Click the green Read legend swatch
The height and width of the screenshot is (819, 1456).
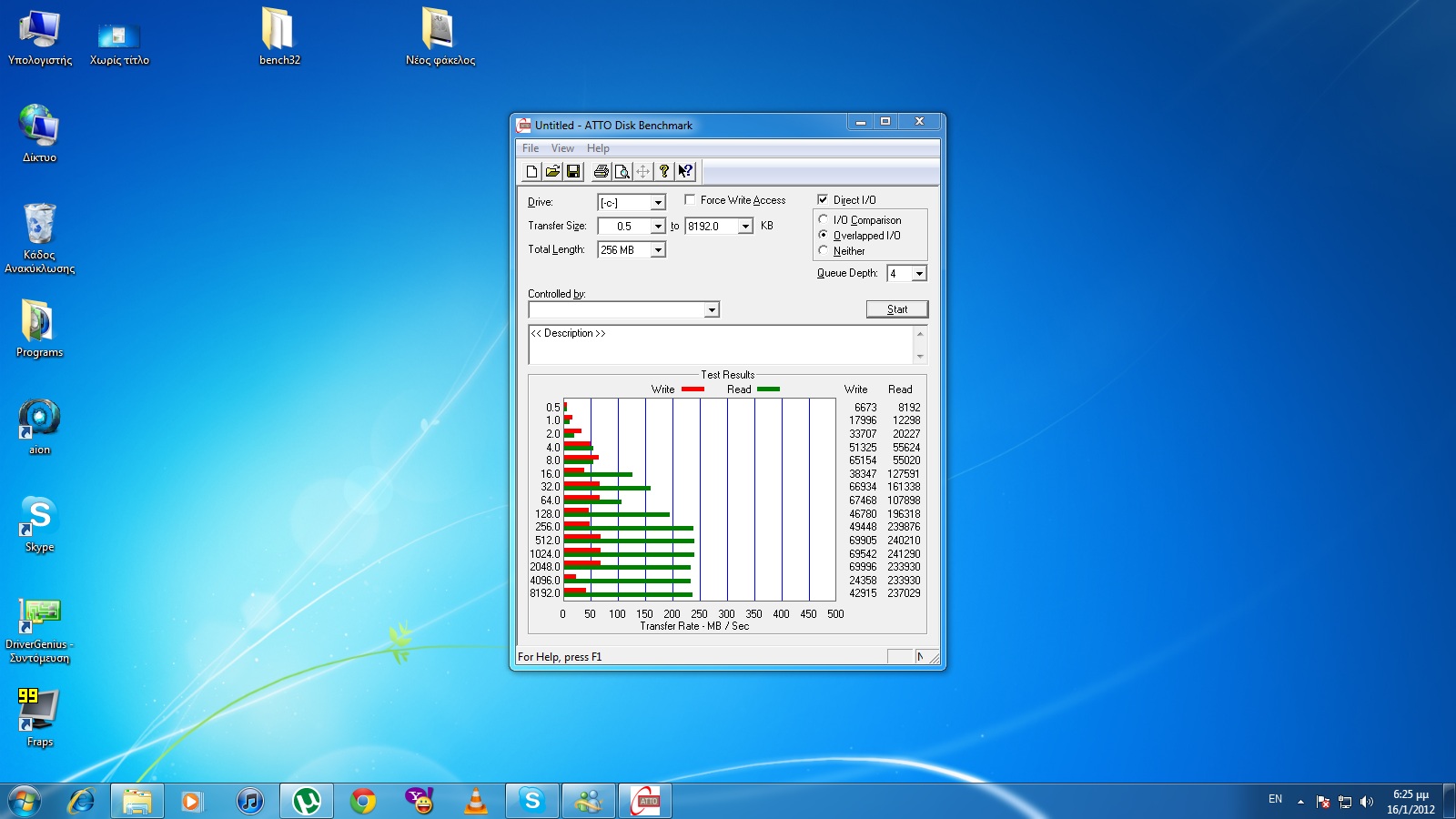768,389
